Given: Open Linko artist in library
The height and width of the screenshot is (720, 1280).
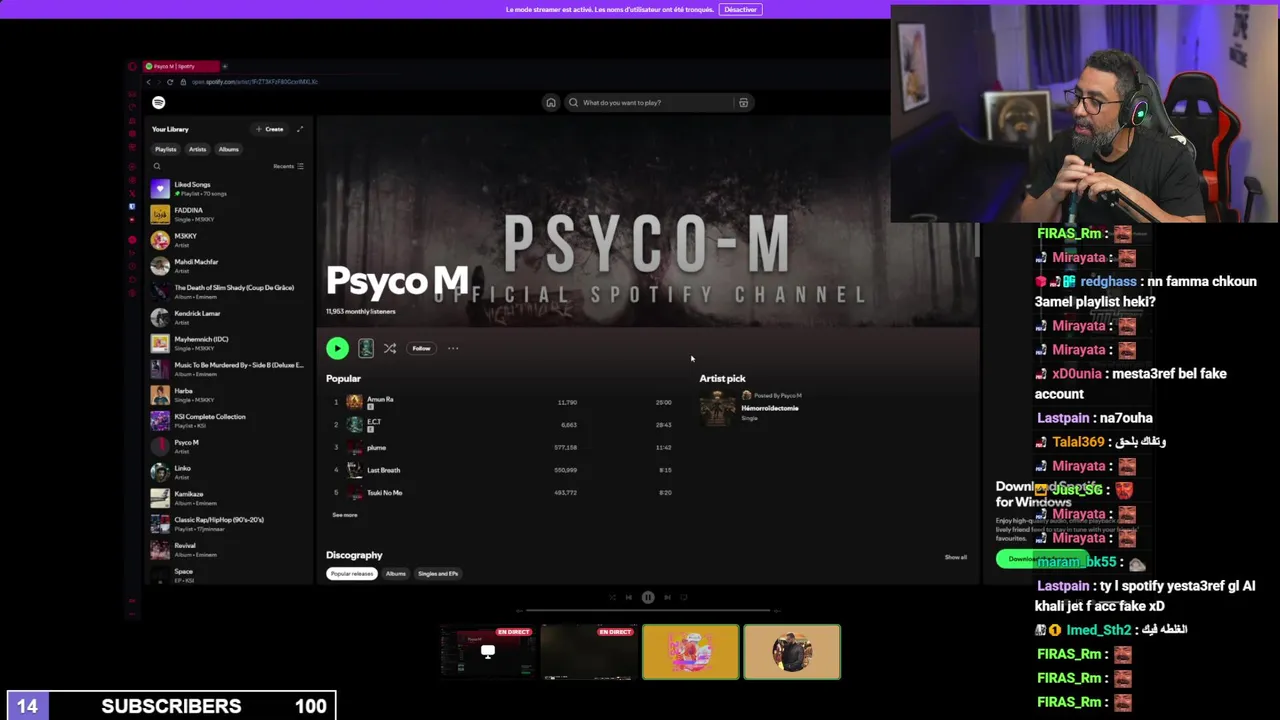Looking at the screenshot, I should coord(228,472).
